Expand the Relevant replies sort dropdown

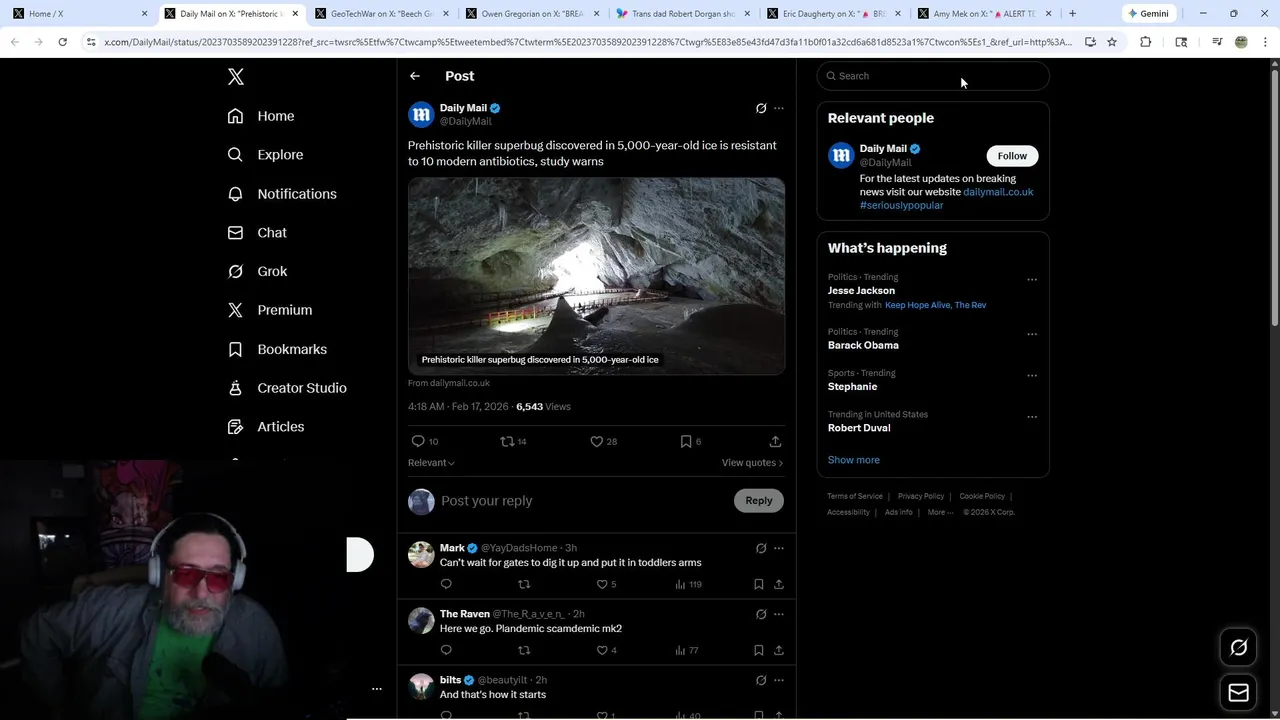431,463
